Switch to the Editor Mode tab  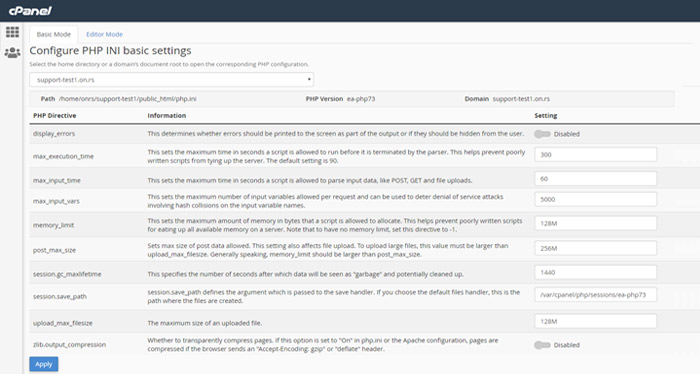click(104, 34)
